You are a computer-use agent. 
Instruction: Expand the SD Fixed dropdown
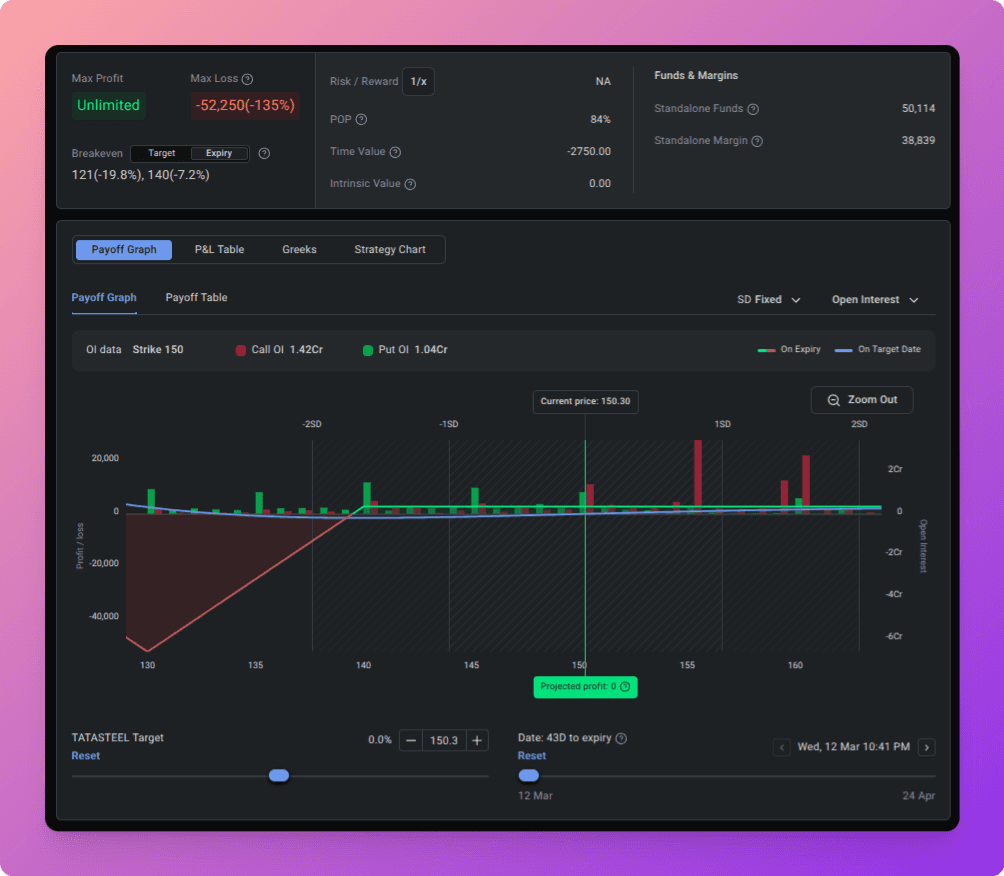click(768, 300)
